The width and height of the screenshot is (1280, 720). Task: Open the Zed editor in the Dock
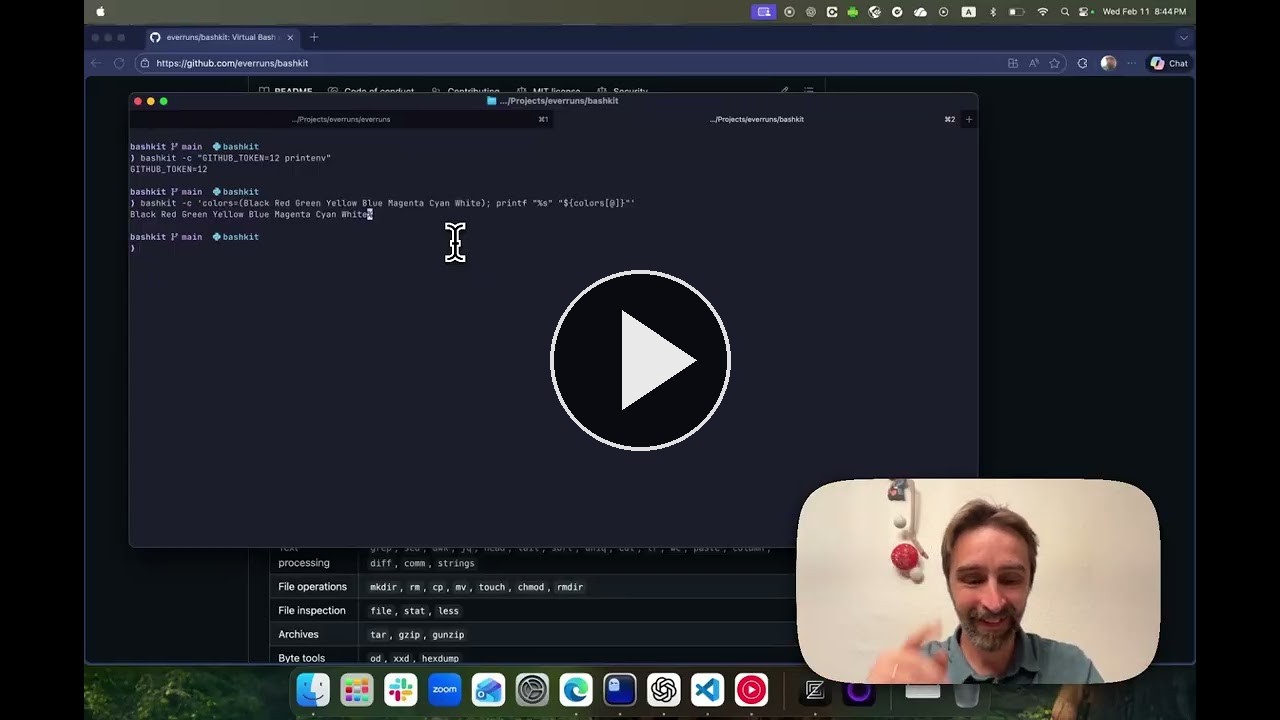pyautogui.click(x=815, y=690)
